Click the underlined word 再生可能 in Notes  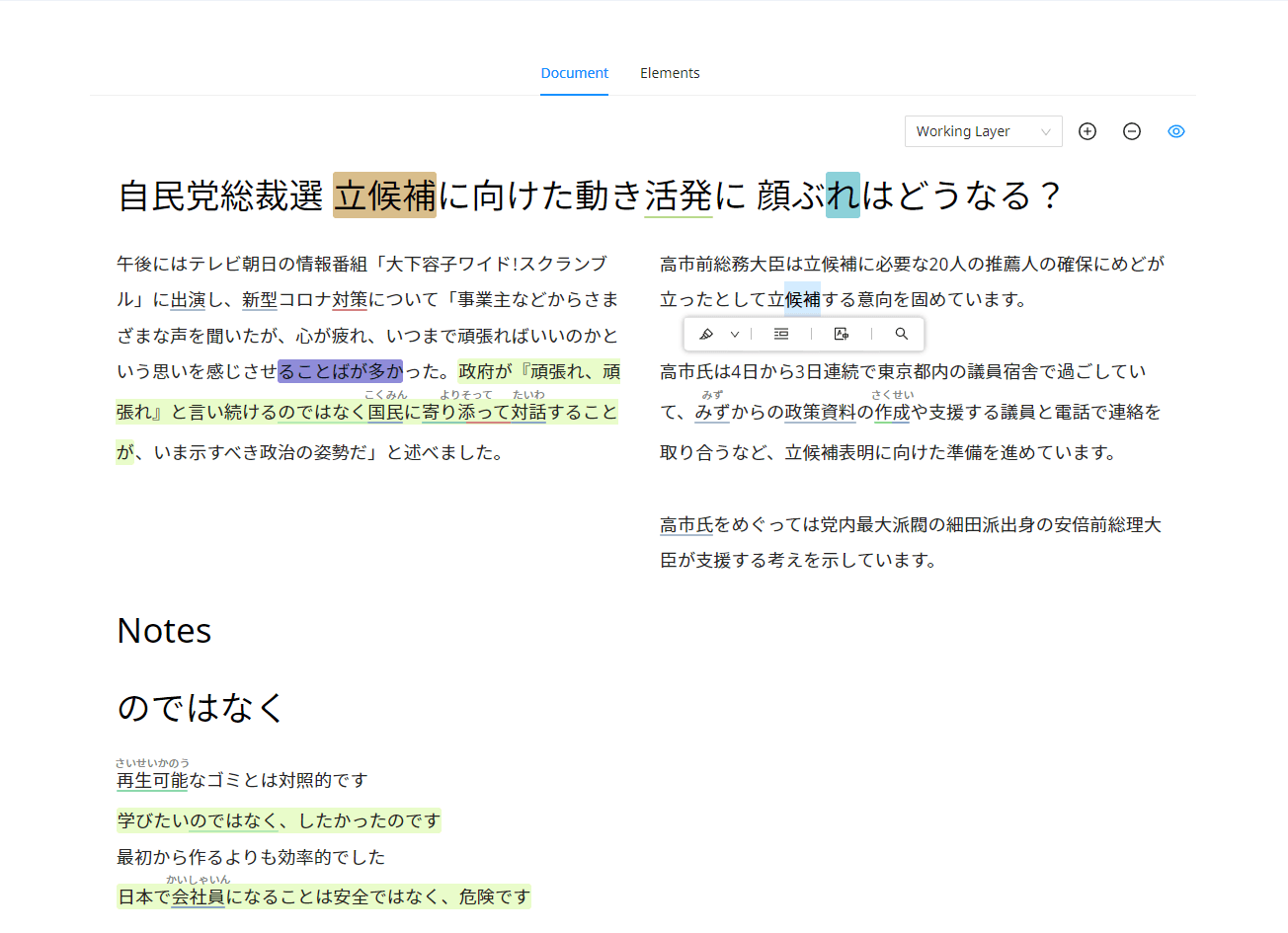[x=152, y=781]
